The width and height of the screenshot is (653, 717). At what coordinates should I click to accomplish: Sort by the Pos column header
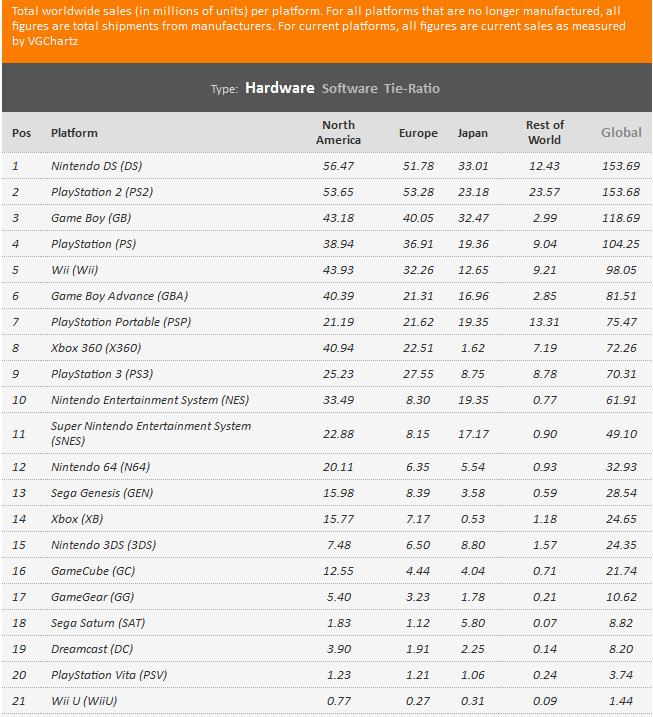[21, 133]
